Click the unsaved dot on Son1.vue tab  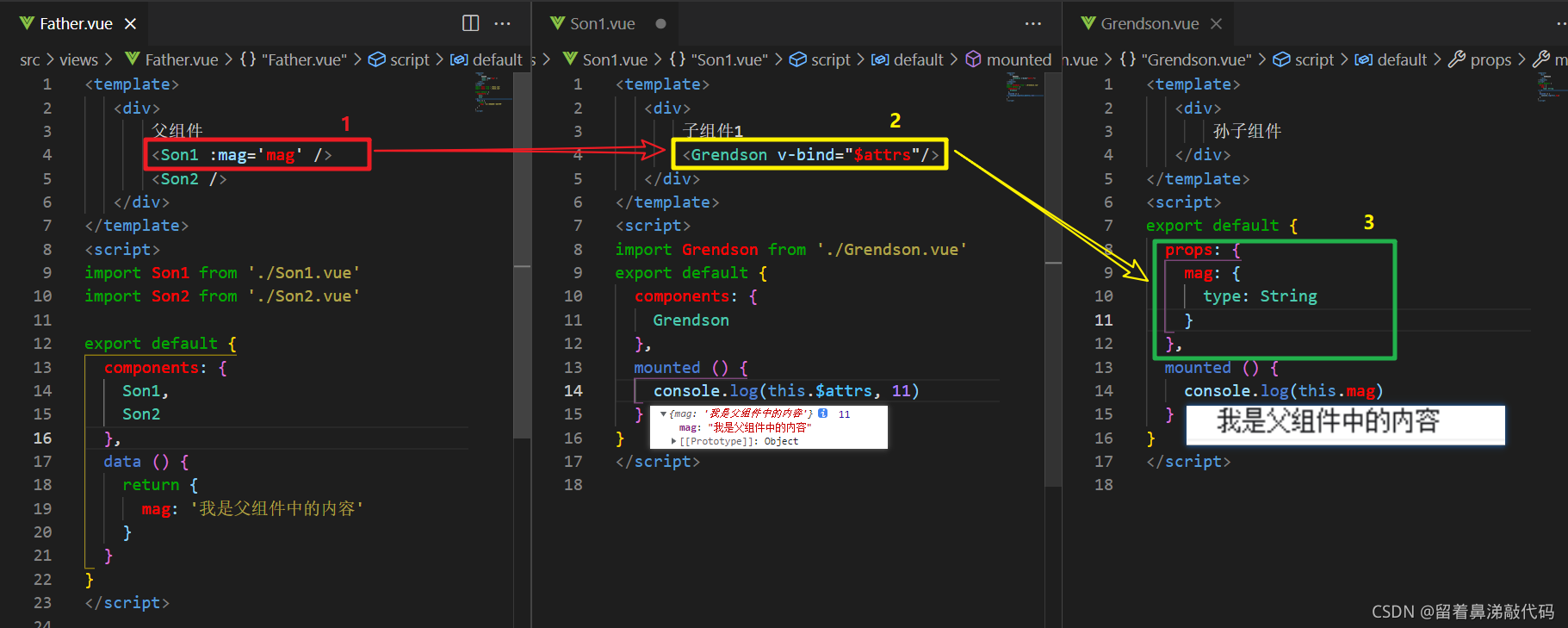660,23
